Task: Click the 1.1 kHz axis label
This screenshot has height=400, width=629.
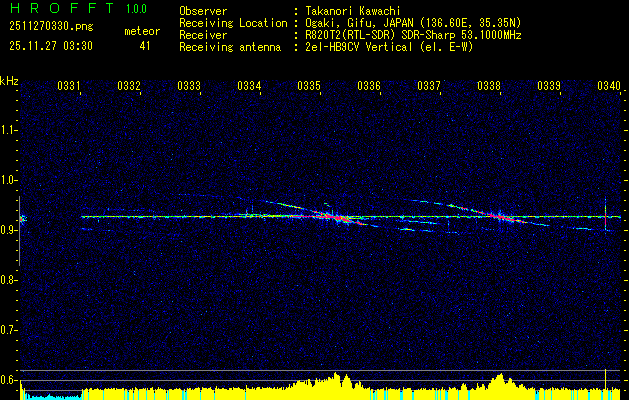Action: pos(8,130)
